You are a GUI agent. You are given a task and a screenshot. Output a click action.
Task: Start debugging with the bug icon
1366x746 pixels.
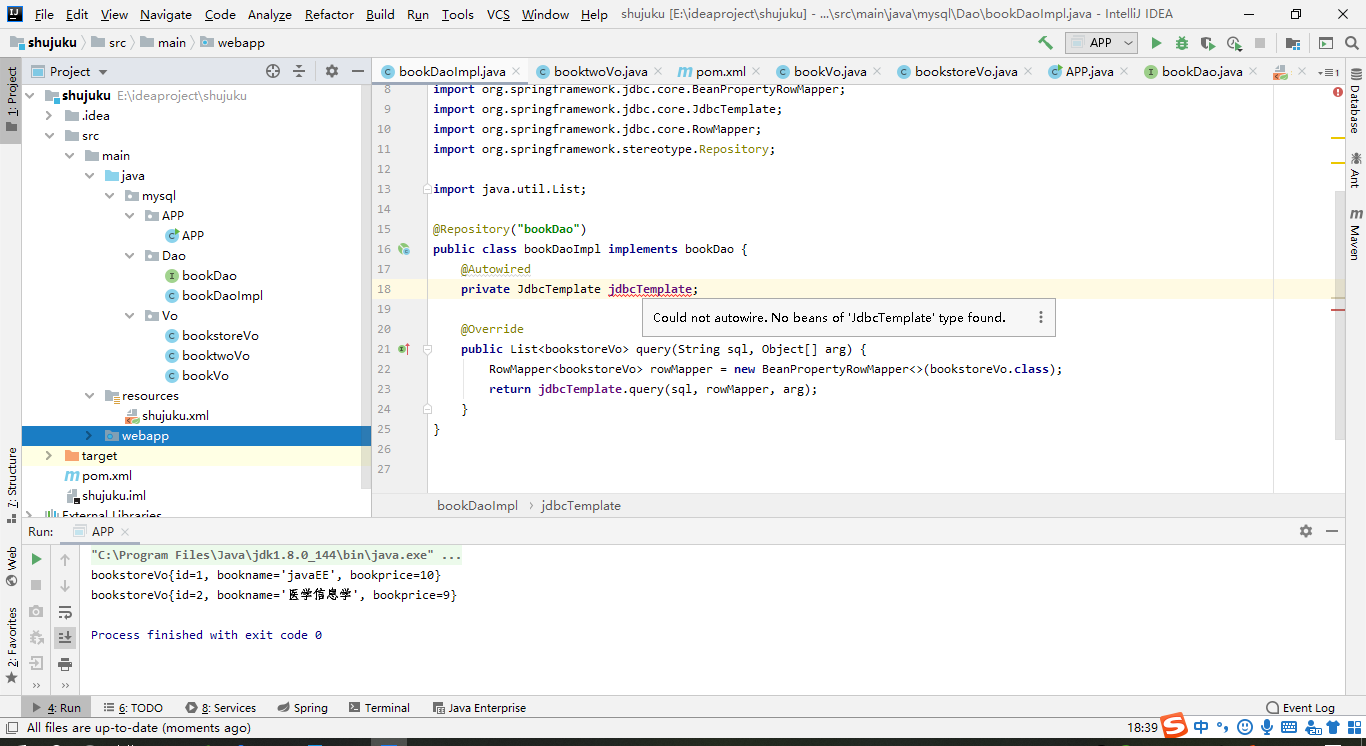click(x=1182, y=43)
